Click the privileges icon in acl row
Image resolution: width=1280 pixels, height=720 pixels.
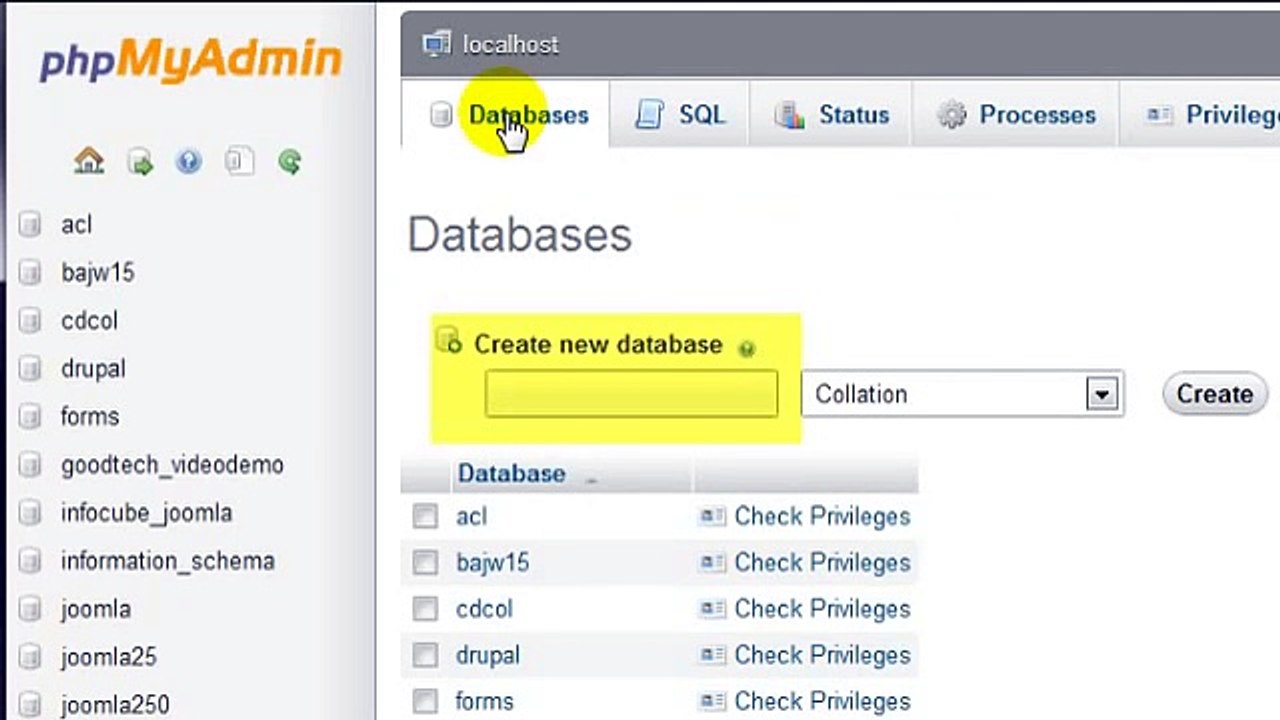712,516
